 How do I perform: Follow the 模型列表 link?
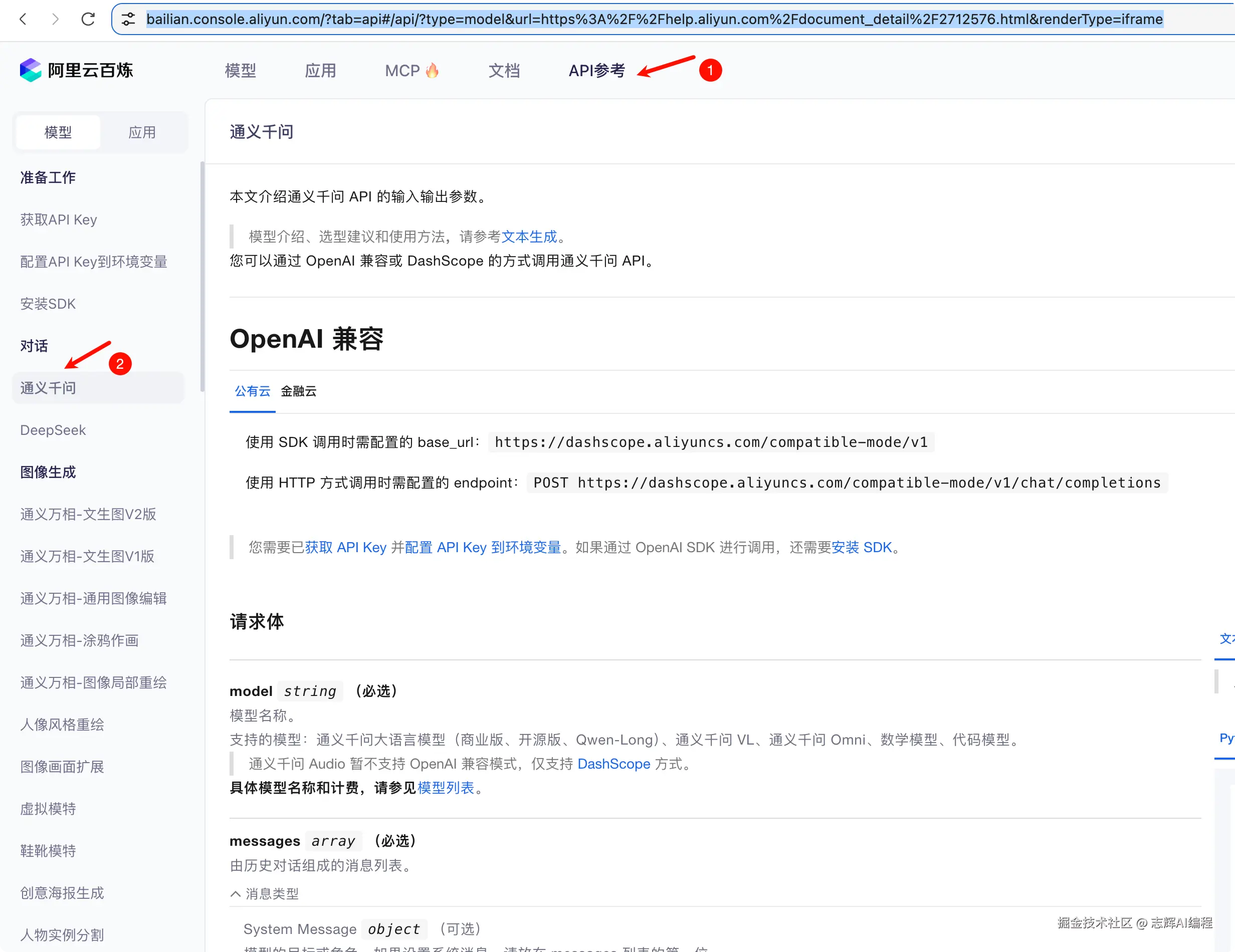[446, 788]
